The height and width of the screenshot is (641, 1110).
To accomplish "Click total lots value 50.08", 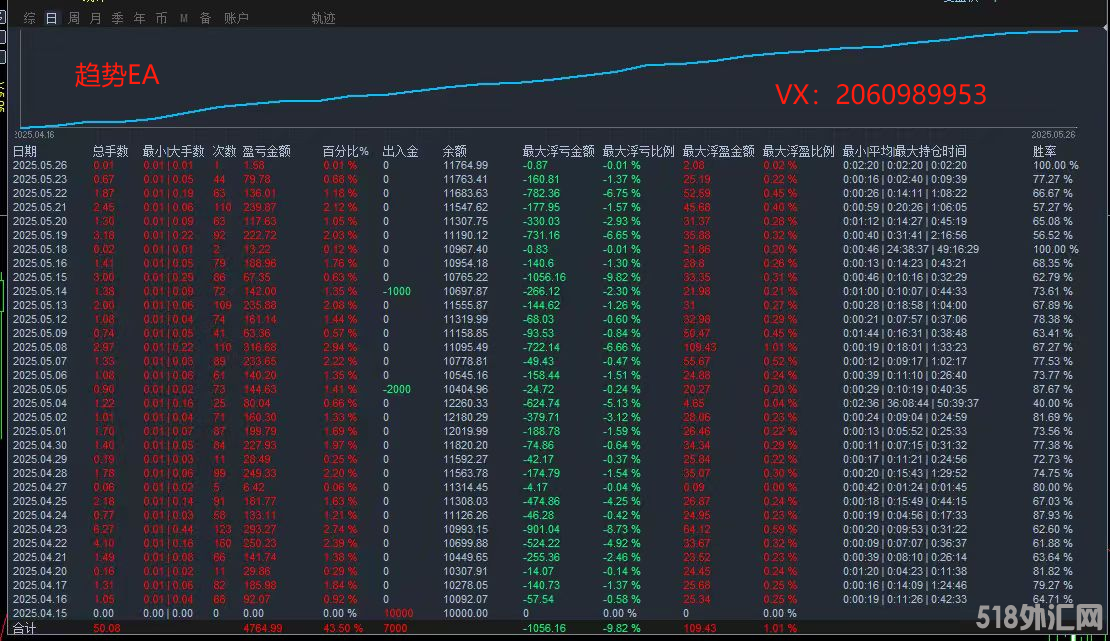I will click(107, 628).
